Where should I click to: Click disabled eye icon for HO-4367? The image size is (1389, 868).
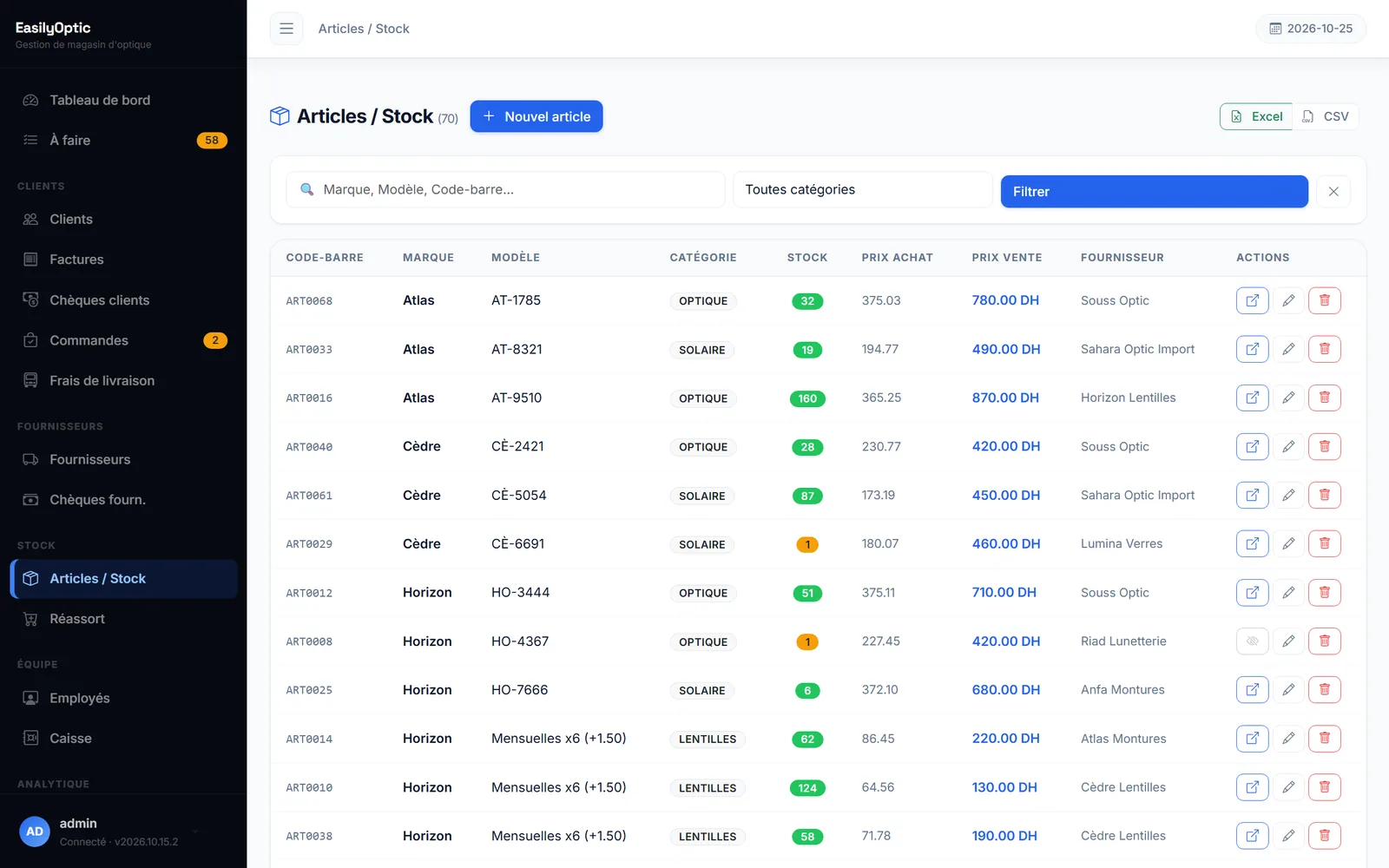1252,641
